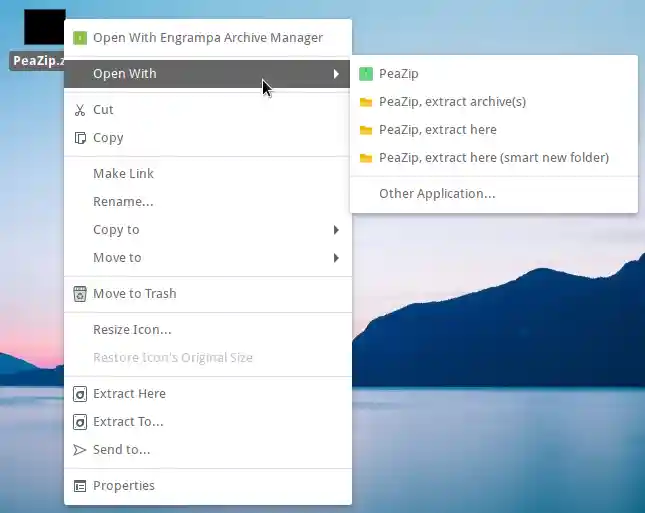
Task: Click folder icon beside 'PeaZip, extract here'
Action: tap(366, 130)
